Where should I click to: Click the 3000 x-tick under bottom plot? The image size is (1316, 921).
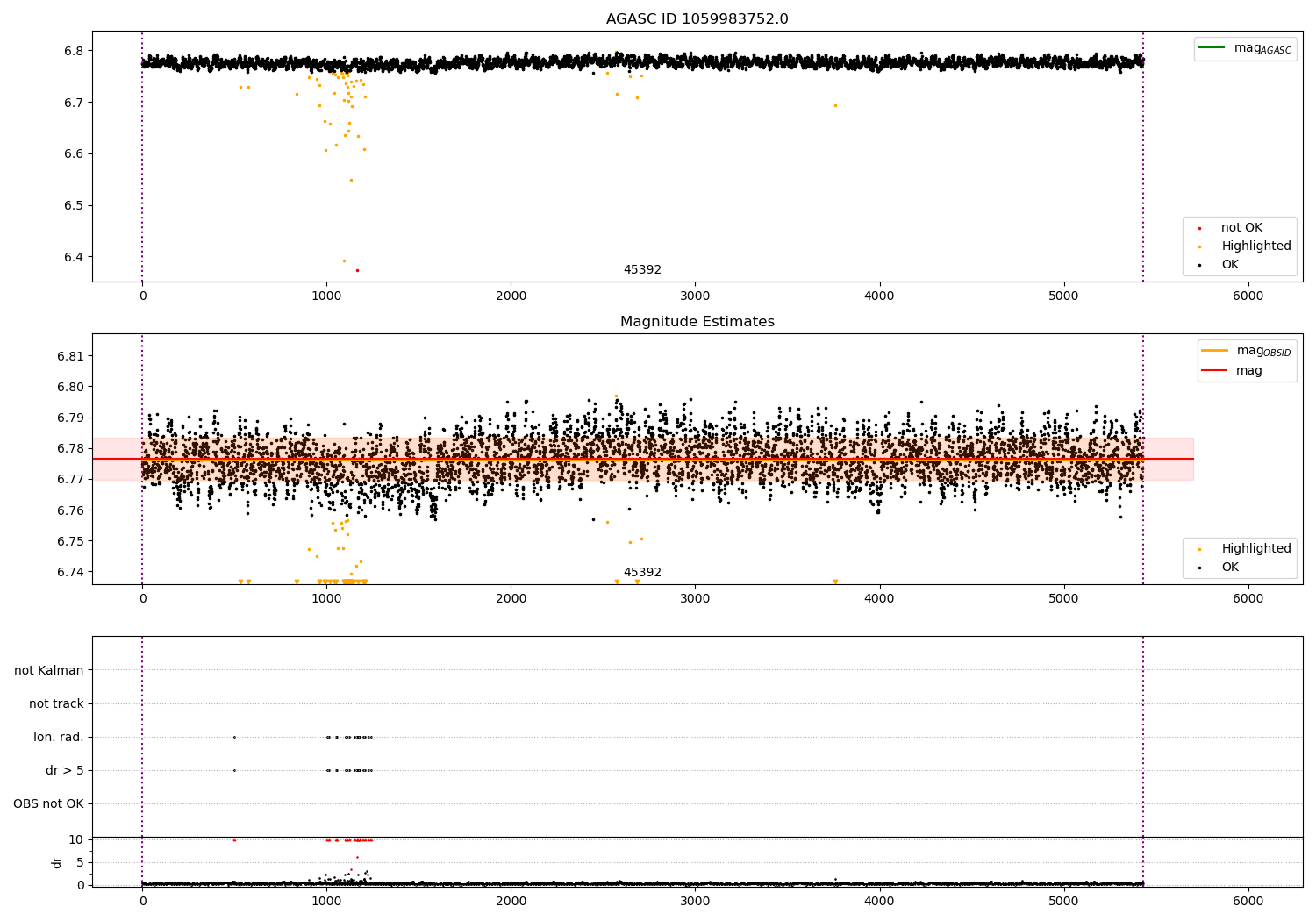pos(695,902)
